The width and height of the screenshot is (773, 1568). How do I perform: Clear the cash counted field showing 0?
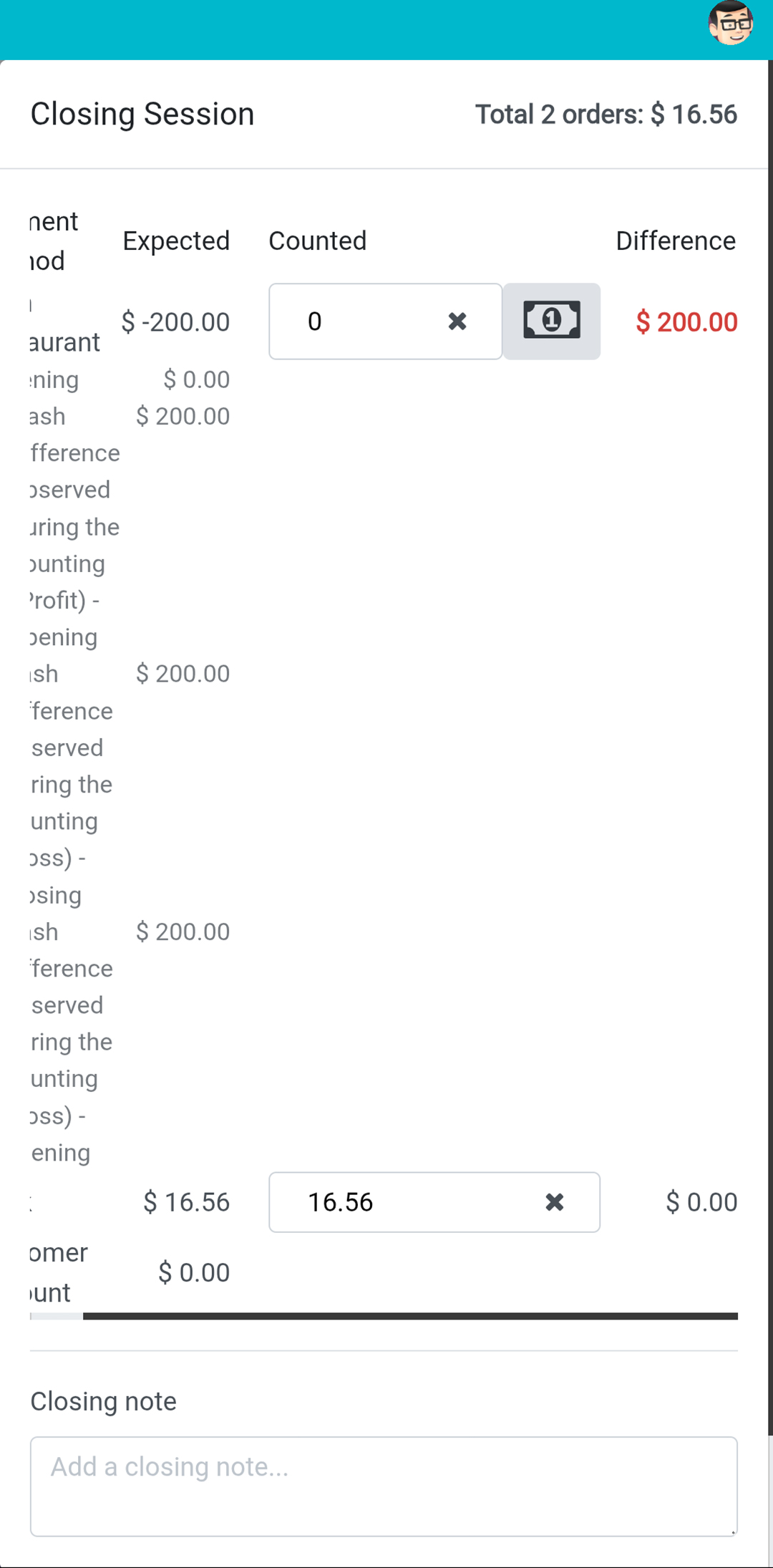pos(457,321)
